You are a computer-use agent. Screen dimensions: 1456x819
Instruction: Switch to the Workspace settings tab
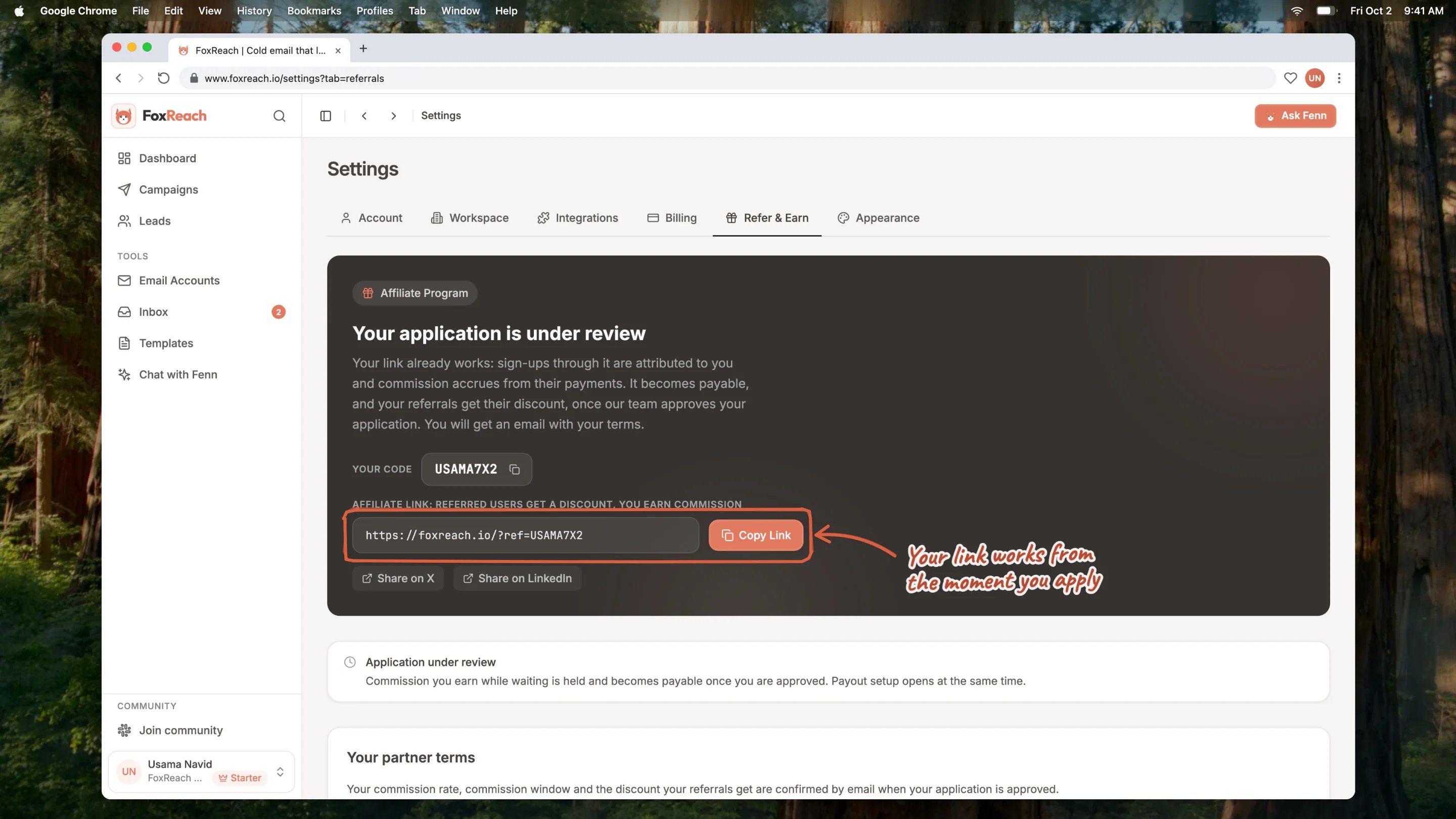469,218
